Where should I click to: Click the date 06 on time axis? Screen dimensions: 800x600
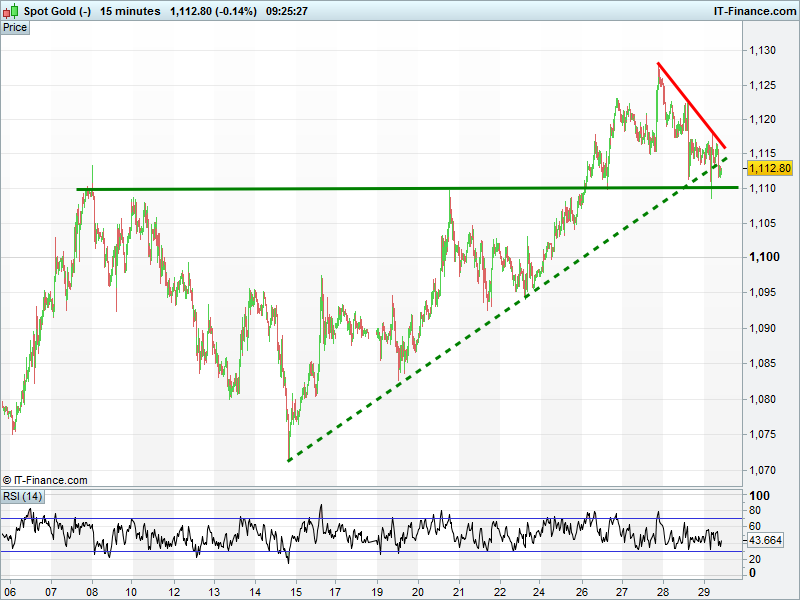pos(10,590)
